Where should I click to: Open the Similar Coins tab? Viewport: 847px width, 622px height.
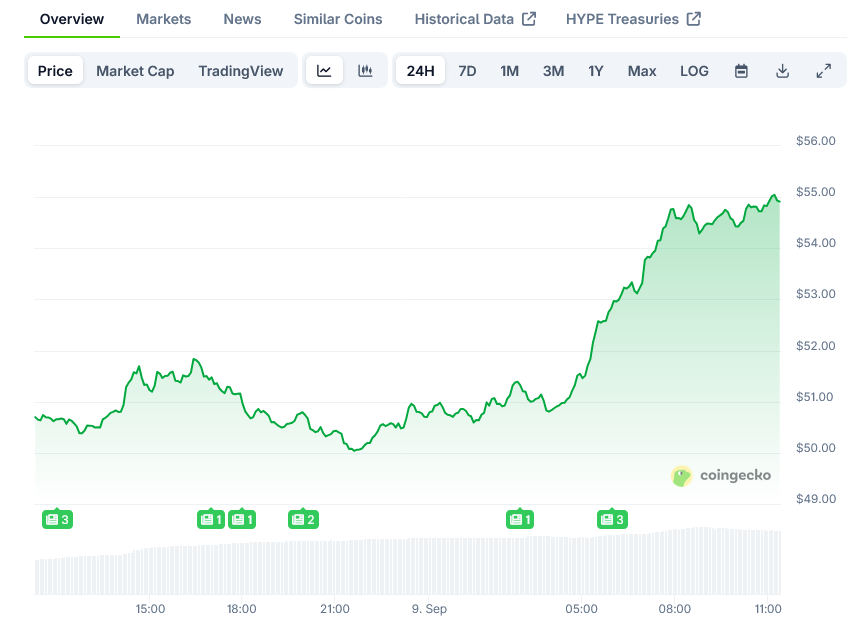pos(337,19)
